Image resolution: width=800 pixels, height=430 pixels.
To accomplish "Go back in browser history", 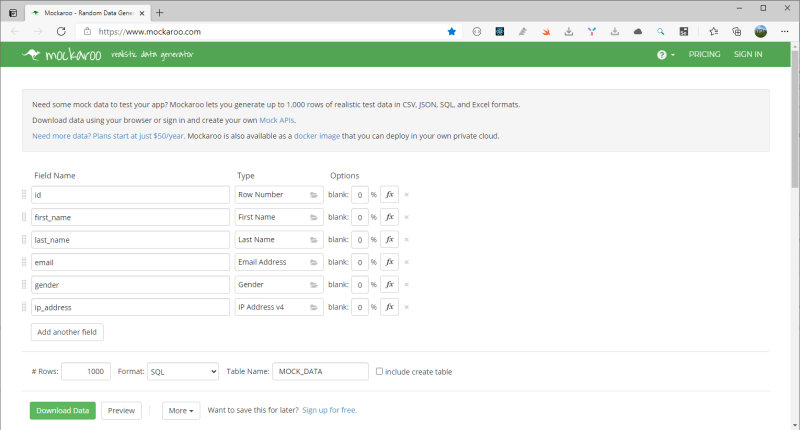I will [x=15, y=32].
